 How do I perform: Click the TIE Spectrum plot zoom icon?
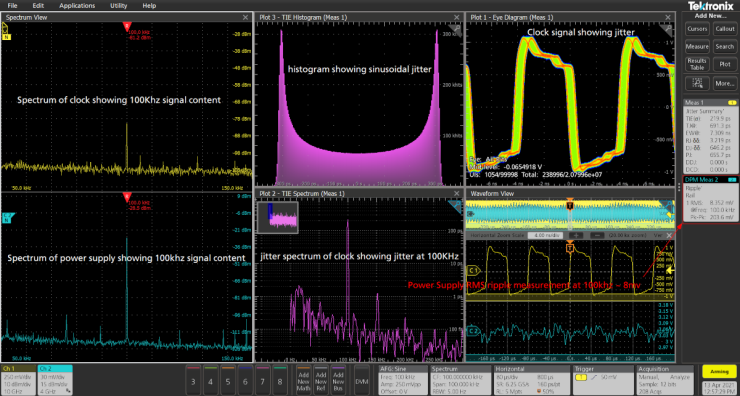pos(456,205)
